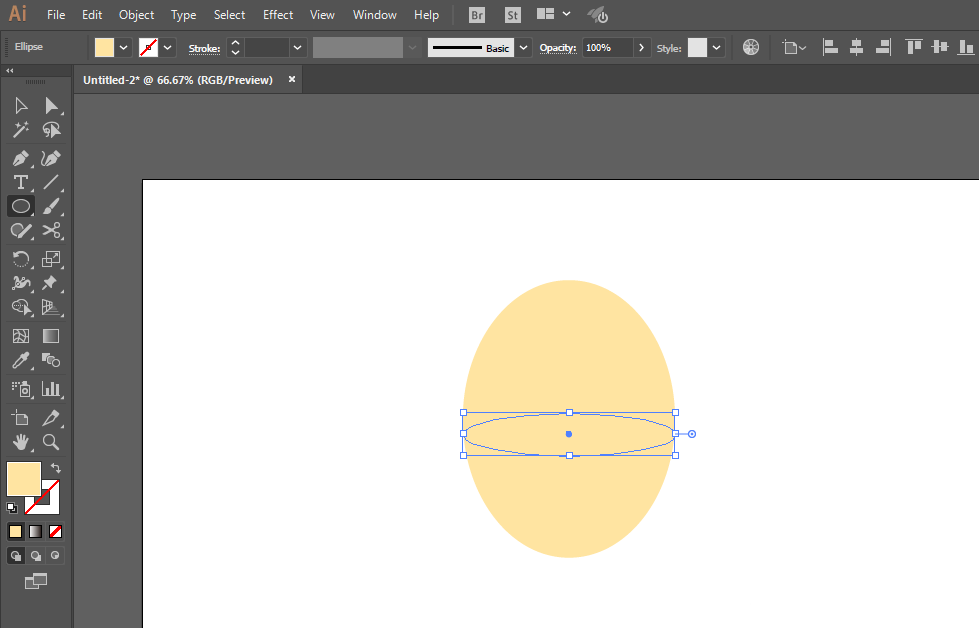
Task: Open the Object menu
Action: [x=136, y=14]
